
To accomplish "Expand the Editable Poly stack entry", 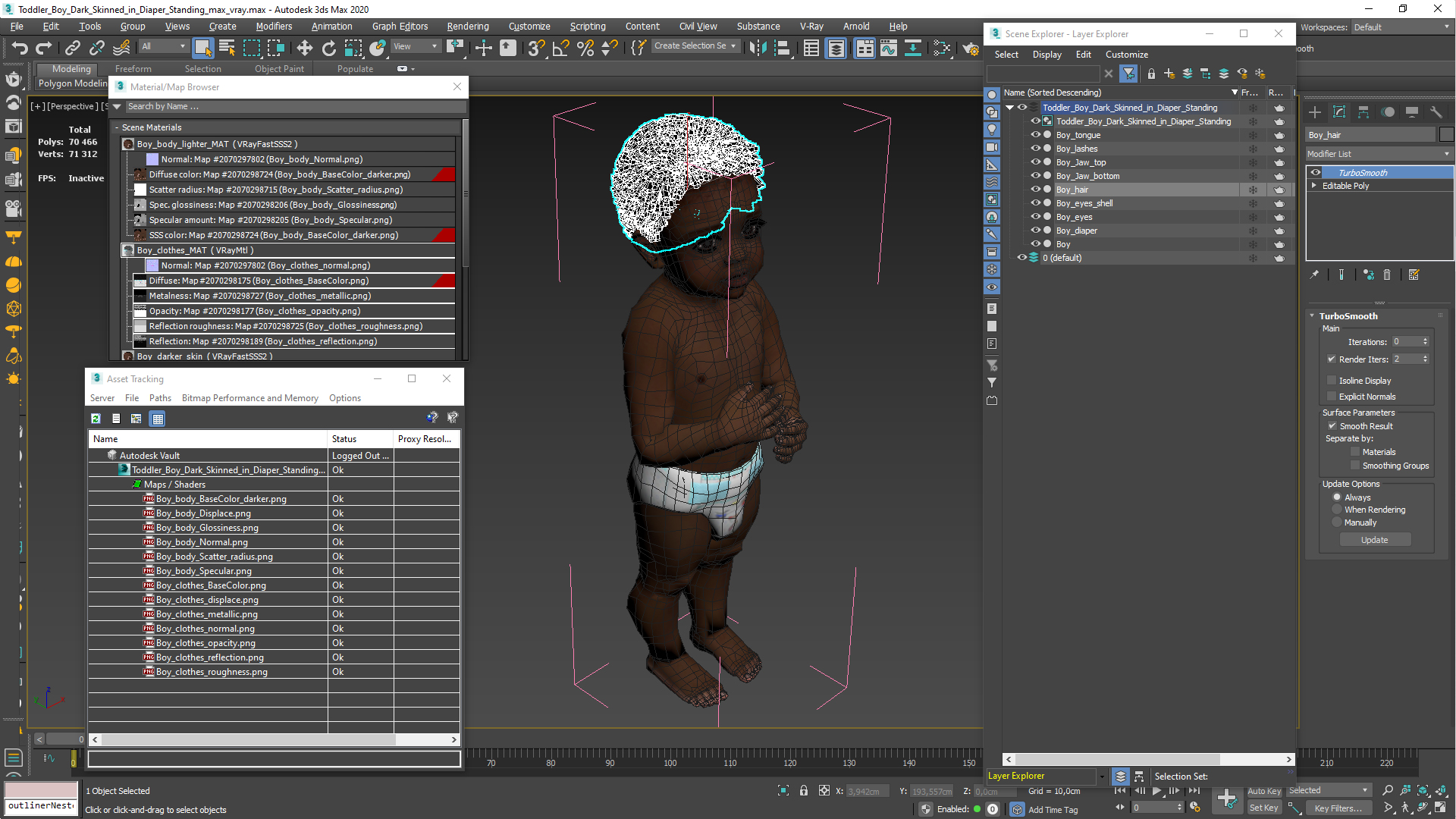I will (x=1314, y=186).
